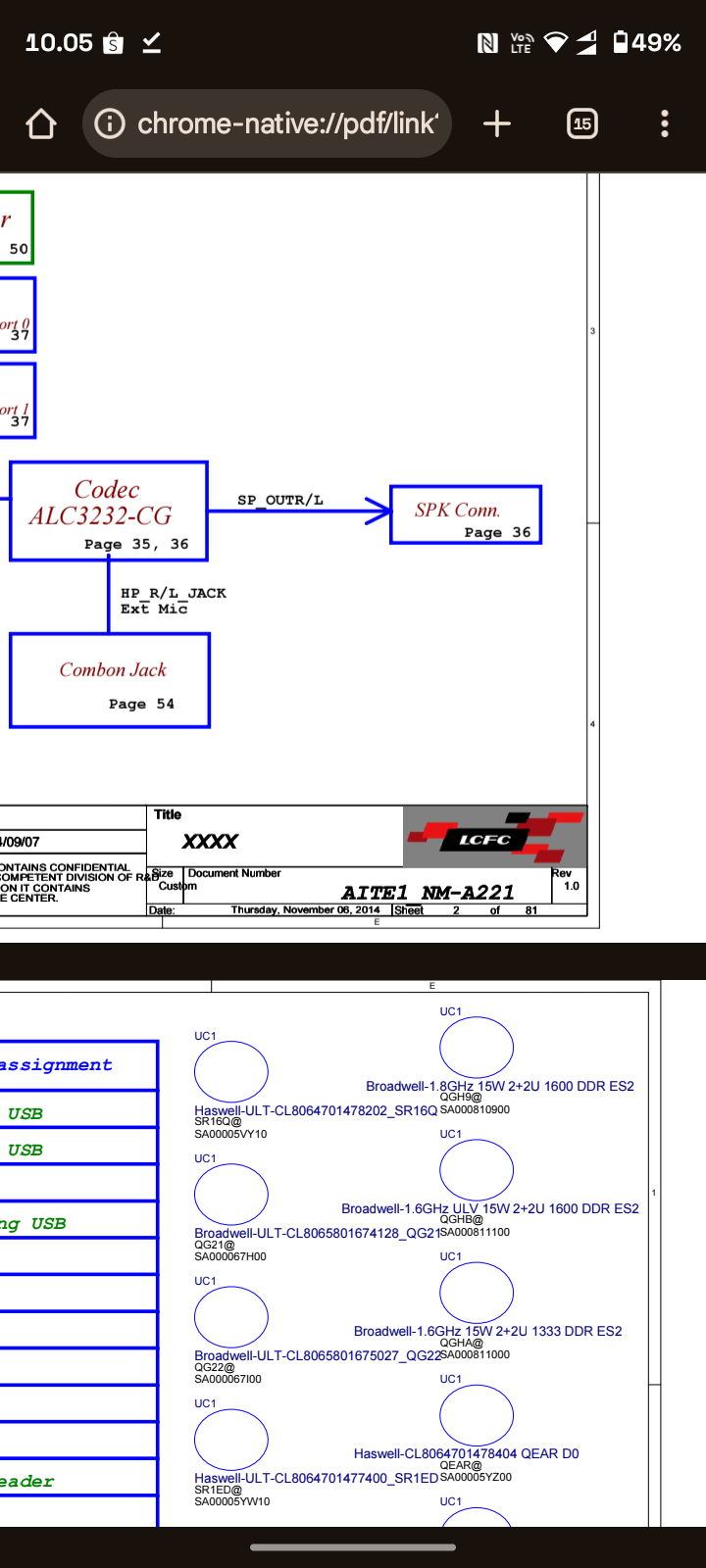The width and height of the screenshot is (706, 1568).
Task: Open site information icon in address bar
Action: tap(110, 123)
